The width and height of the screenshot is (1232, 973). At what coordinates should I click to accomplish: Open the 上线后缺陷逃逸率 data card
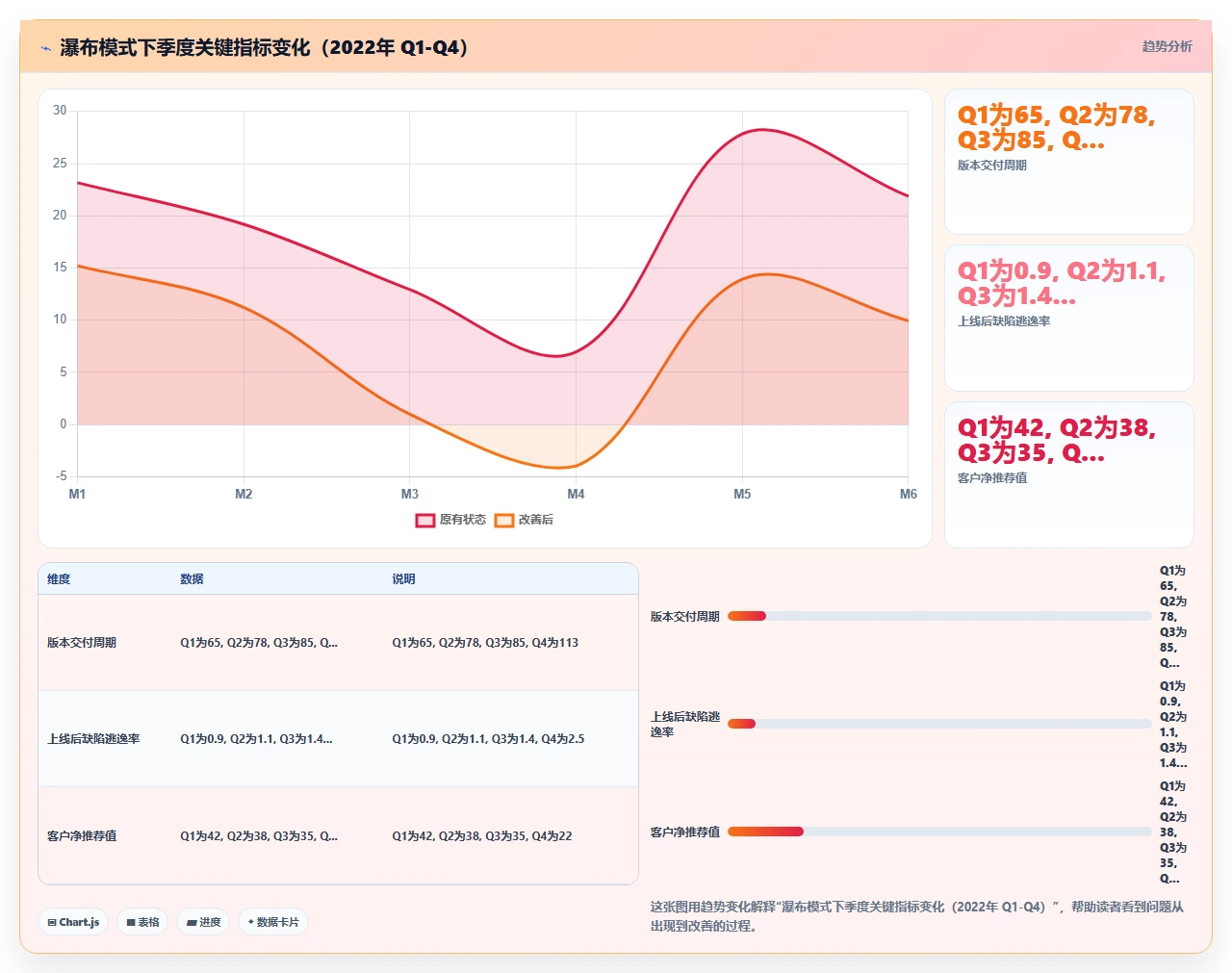[x=1069, y=318]
